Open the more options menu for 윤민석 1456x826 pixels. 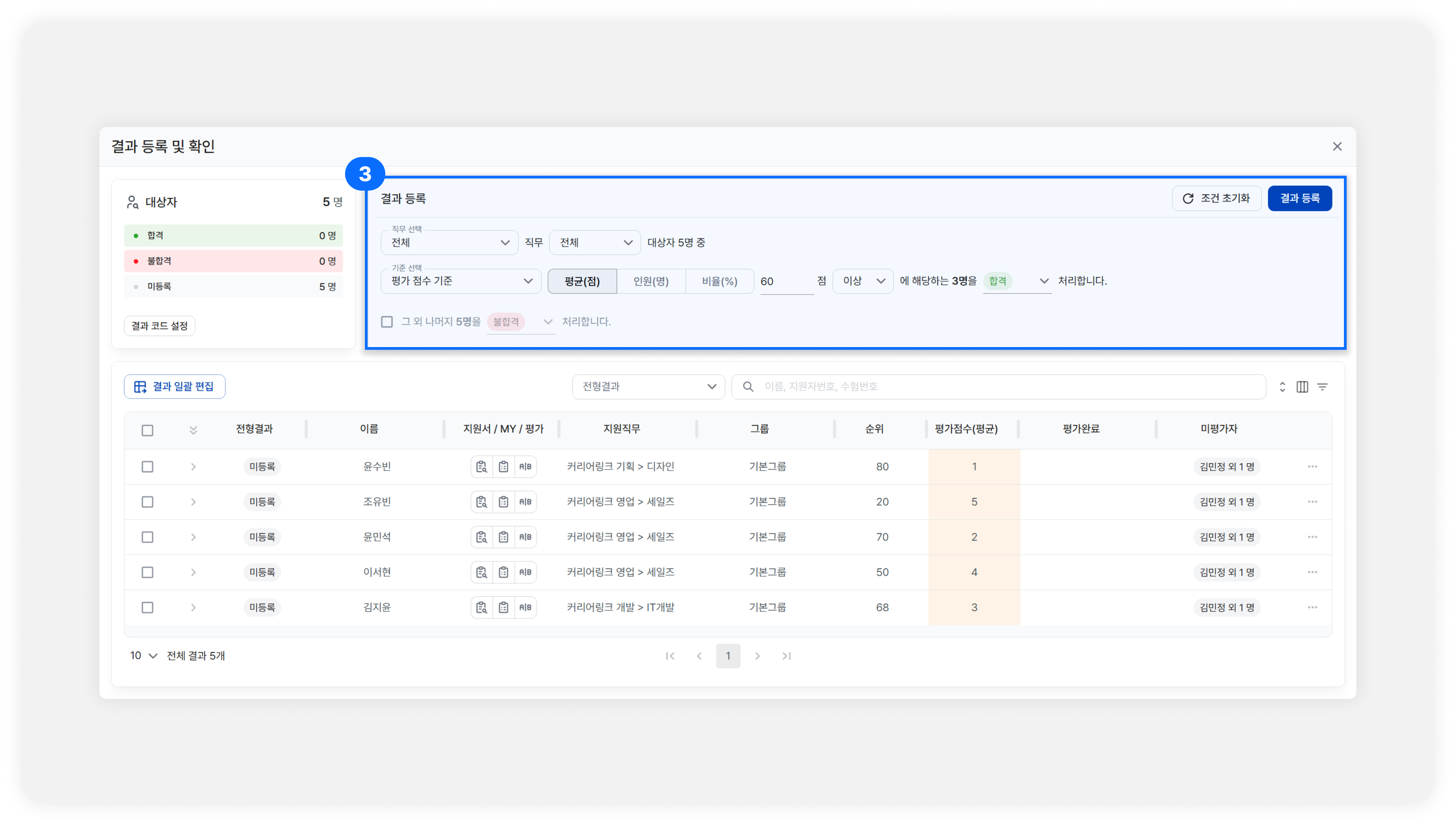[x=1312, y=537]
